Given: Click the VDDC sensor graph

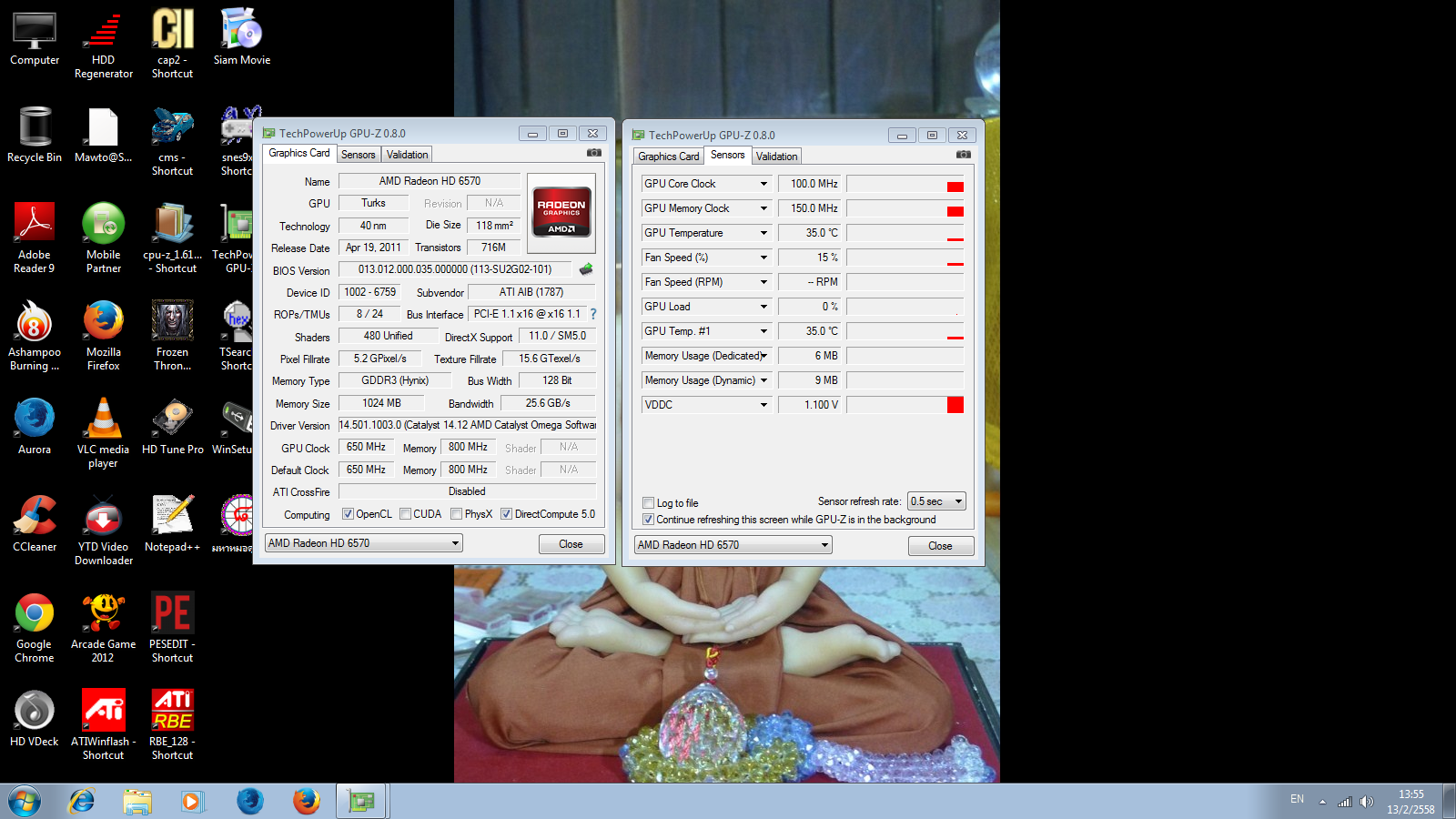Looking at the screenshot, I should pyautogui.click(x=905, y=405).
